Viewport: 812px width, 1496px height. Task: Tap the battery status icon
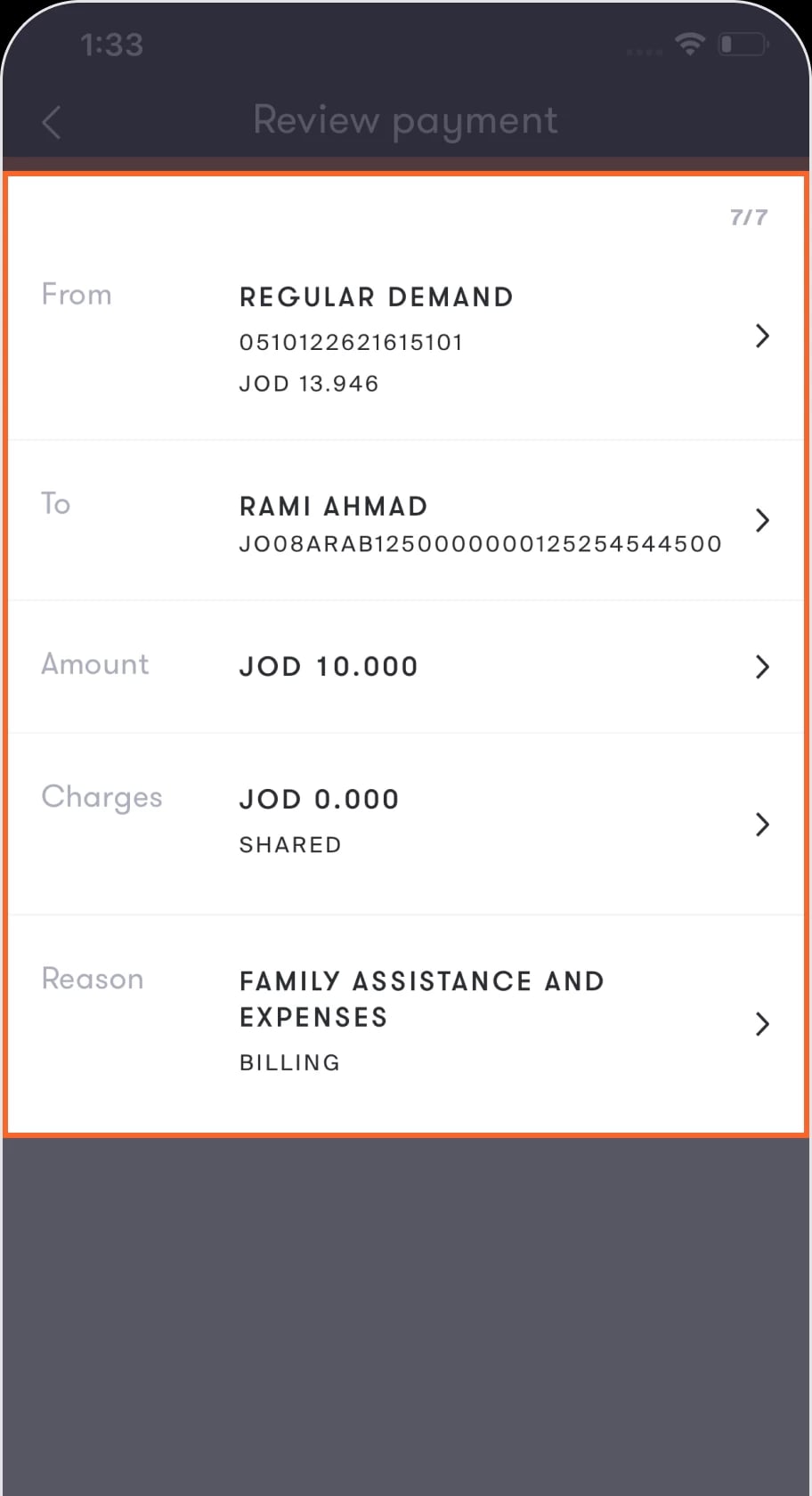pos(743,44)
